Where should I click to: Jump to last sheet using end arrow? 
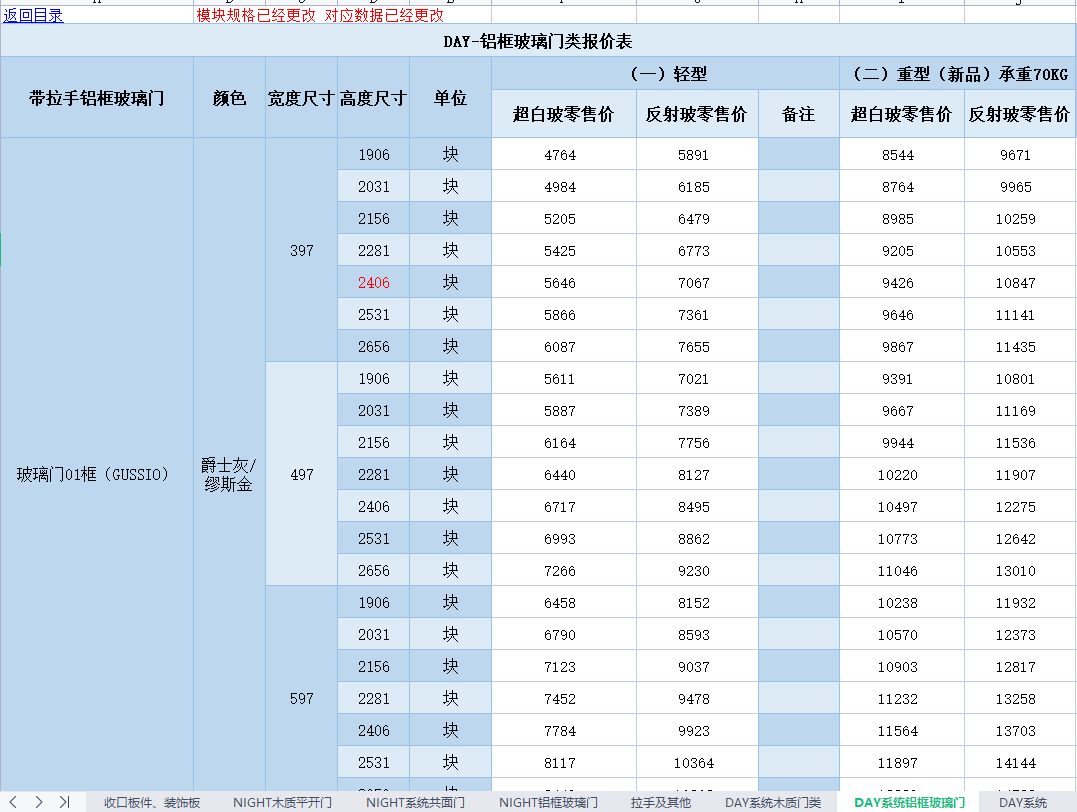click(64, 802)
